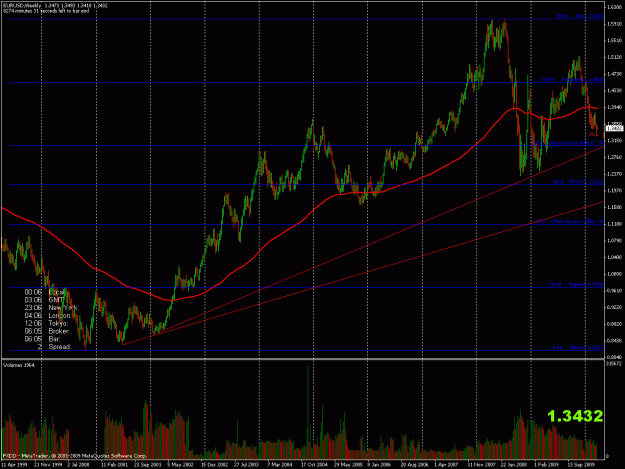Viewport: 625px width, 469px height.
Task: Click the 15 Dec 2002 date label
Action: 214,465
